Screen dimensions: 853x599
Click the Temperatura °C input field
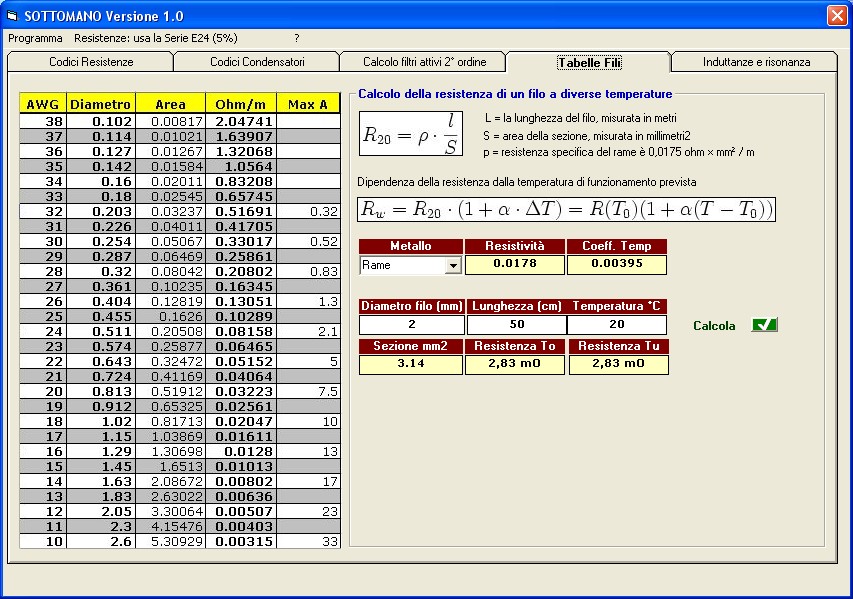[616, 325]
